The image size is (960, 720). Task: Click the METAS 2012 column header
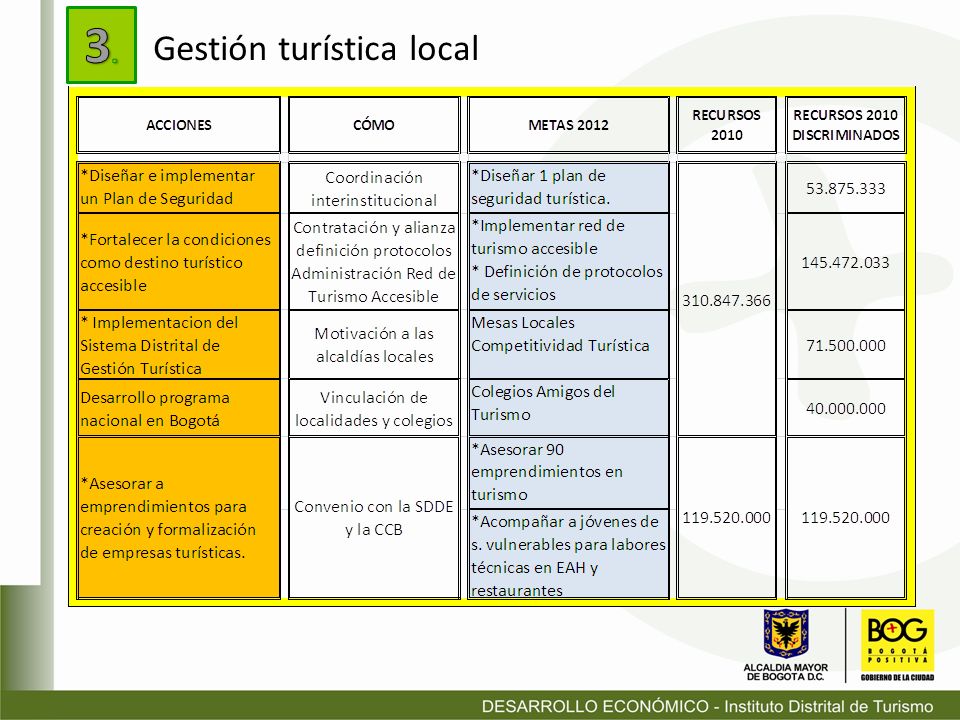click(568, 125)
